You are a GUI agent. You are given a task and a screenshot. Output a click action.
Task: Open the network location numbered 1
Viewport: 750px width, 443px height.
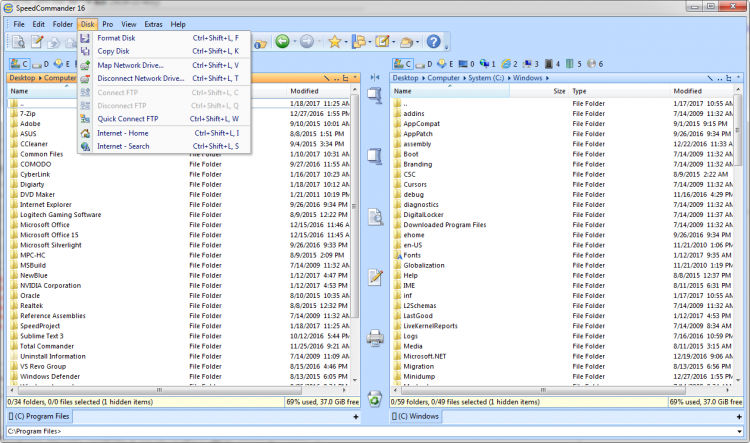[x=488, y=64]
